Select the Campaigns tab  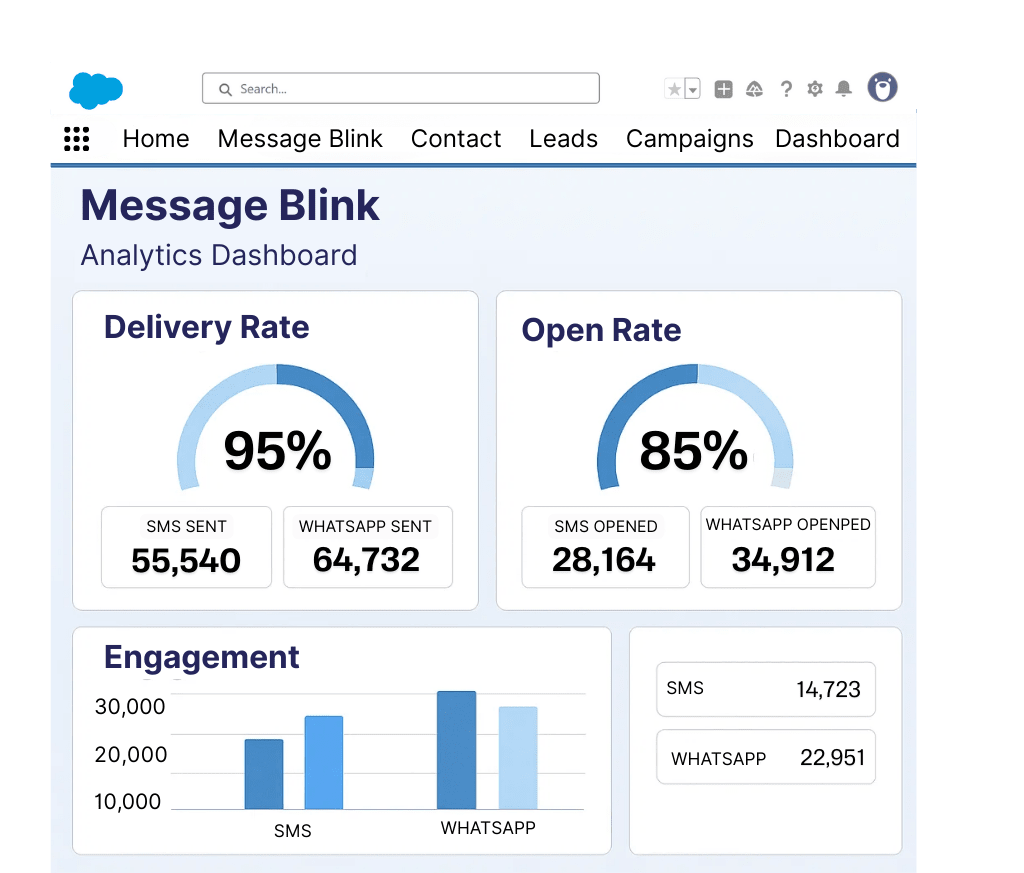pyautogui.click(x=689, y=139)
